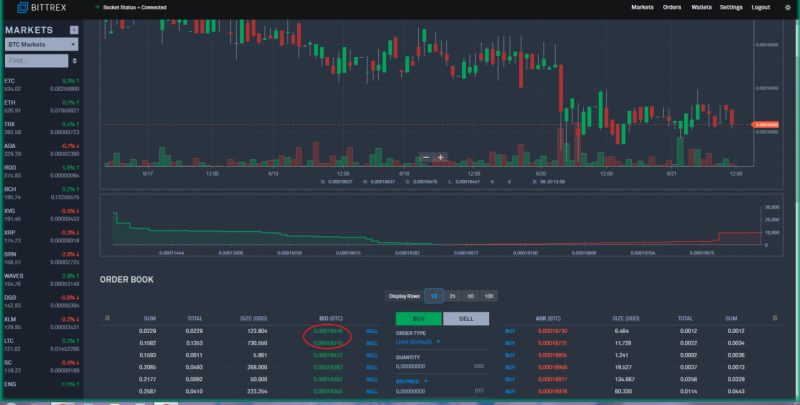
Task: Click BUY link for ask 0.00018804
Action: point(510,355)
